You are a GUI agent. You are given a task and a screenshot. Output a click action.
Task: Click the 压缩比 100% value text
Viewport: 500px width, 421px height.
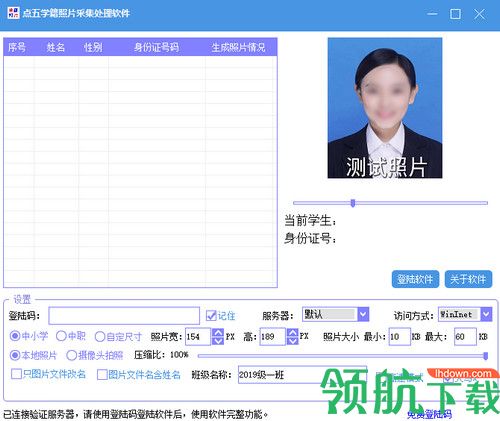179,355
